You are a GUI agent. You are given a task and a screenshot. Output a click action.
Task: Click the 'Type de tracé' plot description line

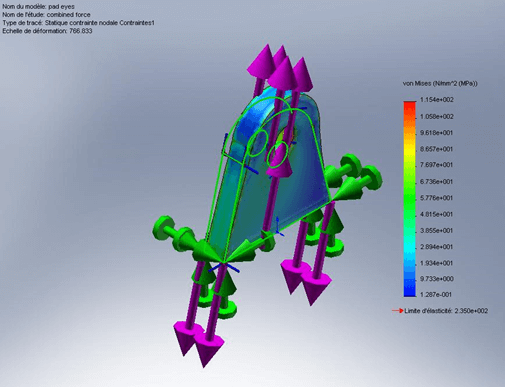[x=78, y=23]
